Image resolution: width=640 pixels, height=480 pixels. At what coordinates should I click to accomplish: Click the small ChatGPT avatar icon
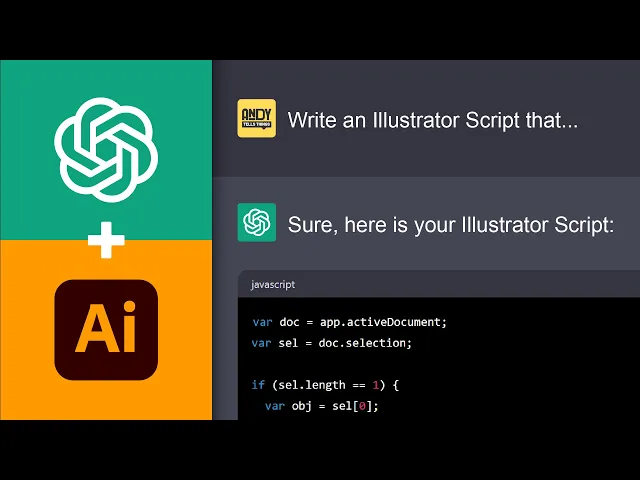(257, 222)
